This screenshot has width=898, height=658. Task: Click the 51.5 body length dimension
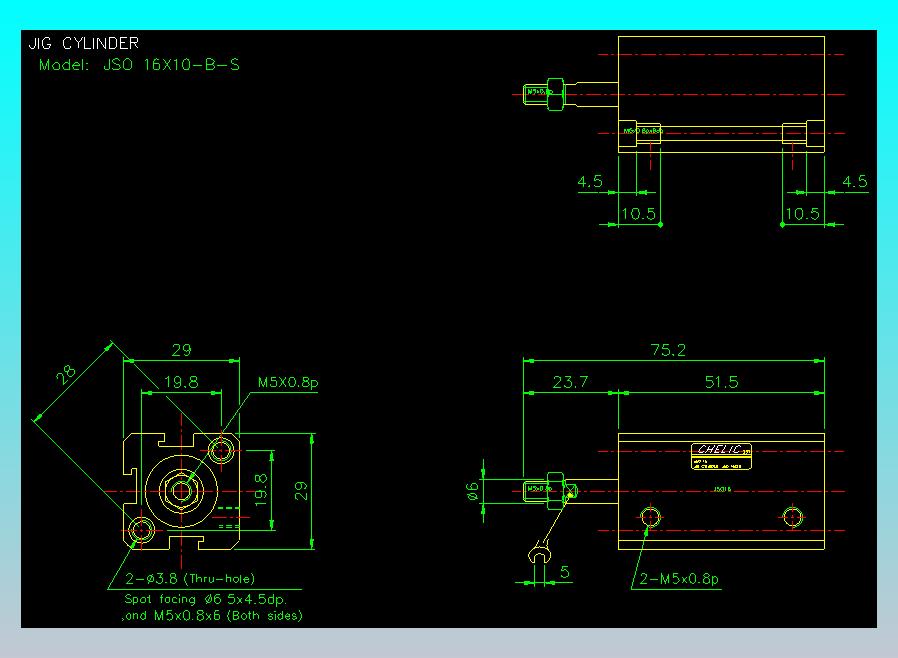722,382
